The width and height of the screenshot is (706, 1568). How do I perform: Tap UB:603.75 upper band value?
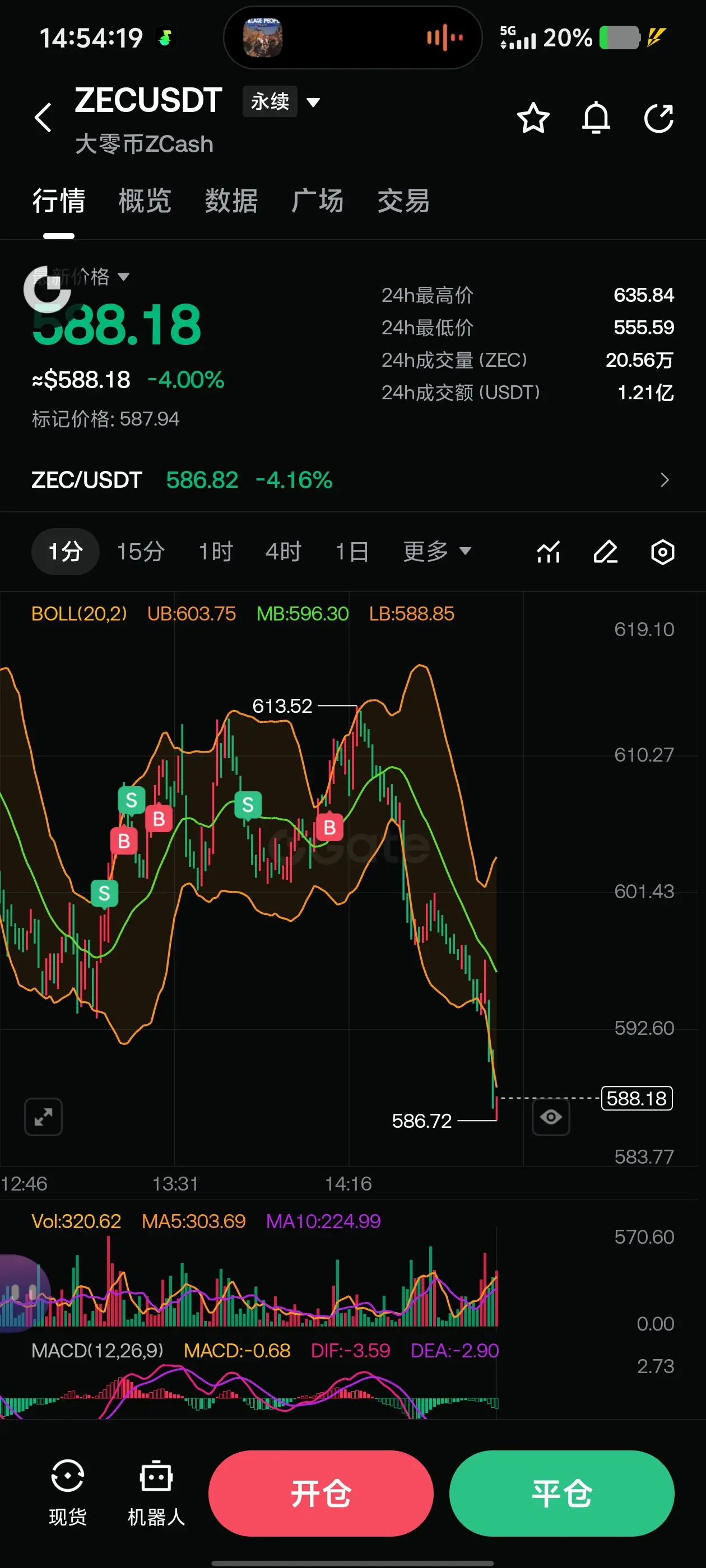coord(191,614)
